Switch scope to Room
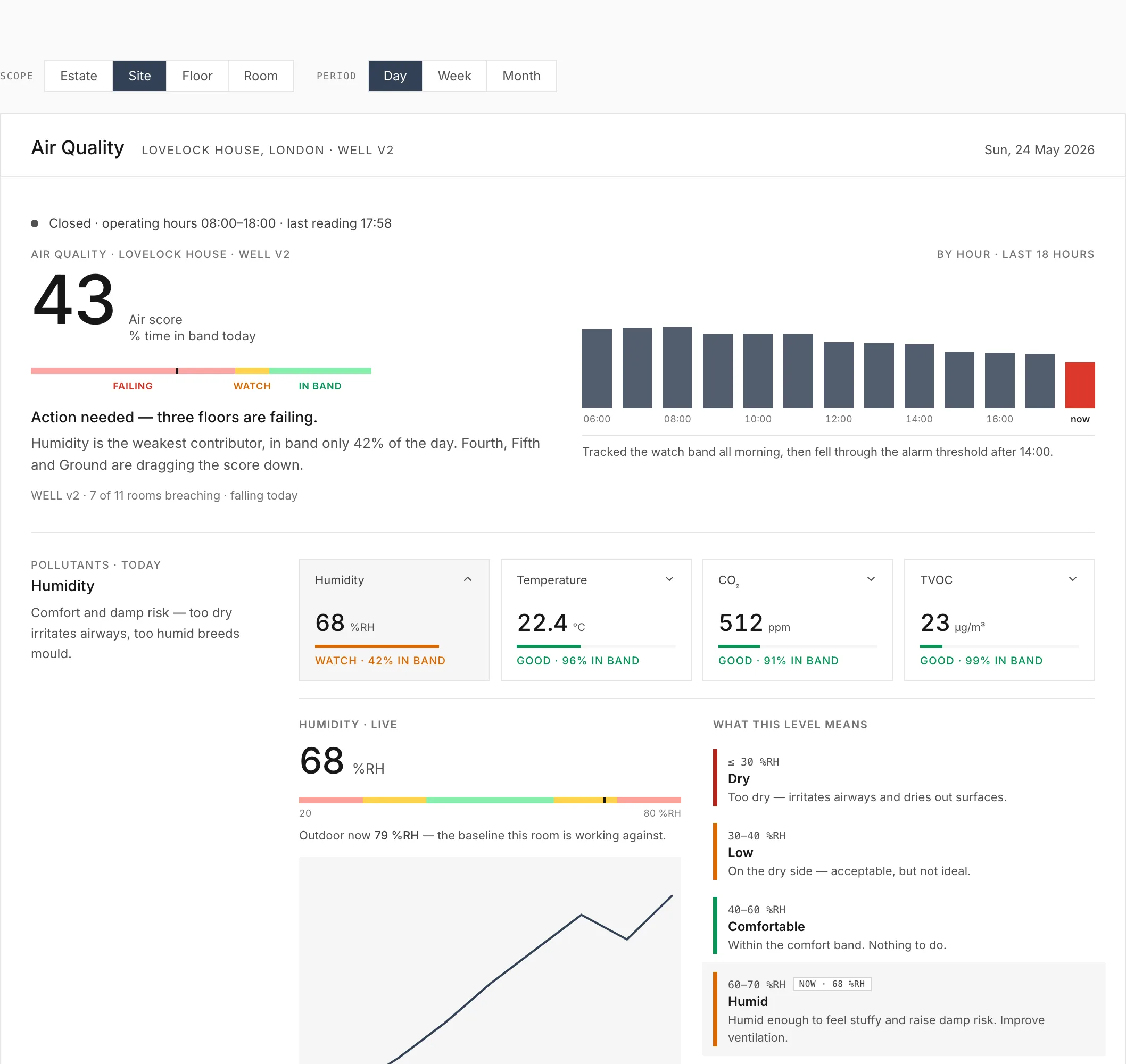 260,76
